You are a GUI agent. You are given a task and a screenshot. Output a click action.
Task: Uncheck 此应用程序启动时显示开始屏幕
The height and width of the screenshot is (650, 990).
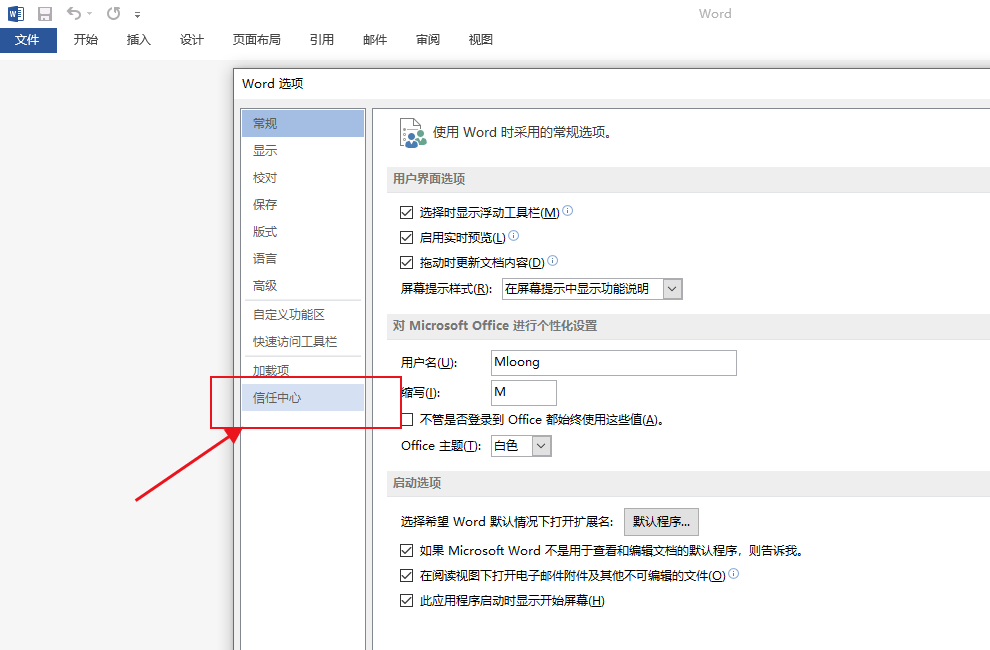click(406, 600)
